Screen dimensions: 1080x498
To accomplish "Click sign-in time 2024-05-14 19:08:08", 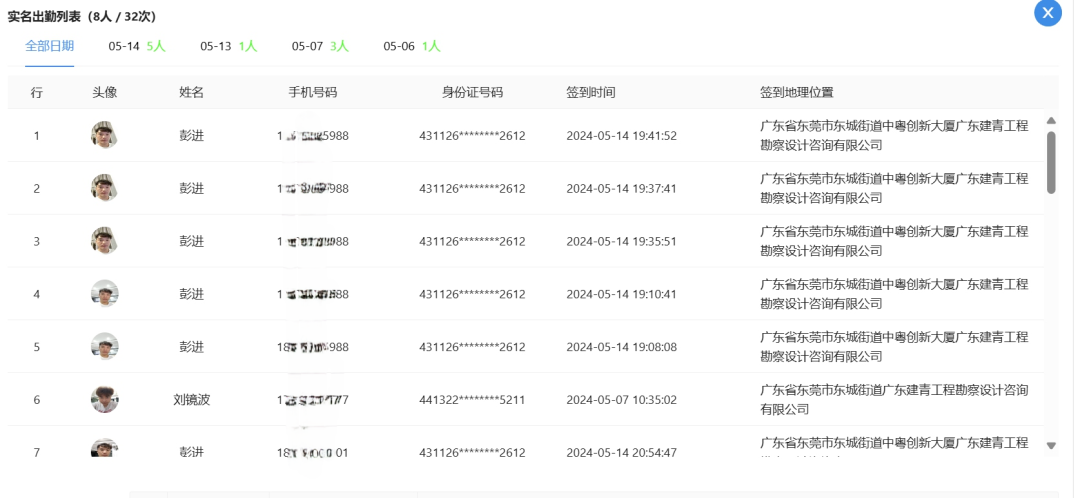I will point(621,347).
